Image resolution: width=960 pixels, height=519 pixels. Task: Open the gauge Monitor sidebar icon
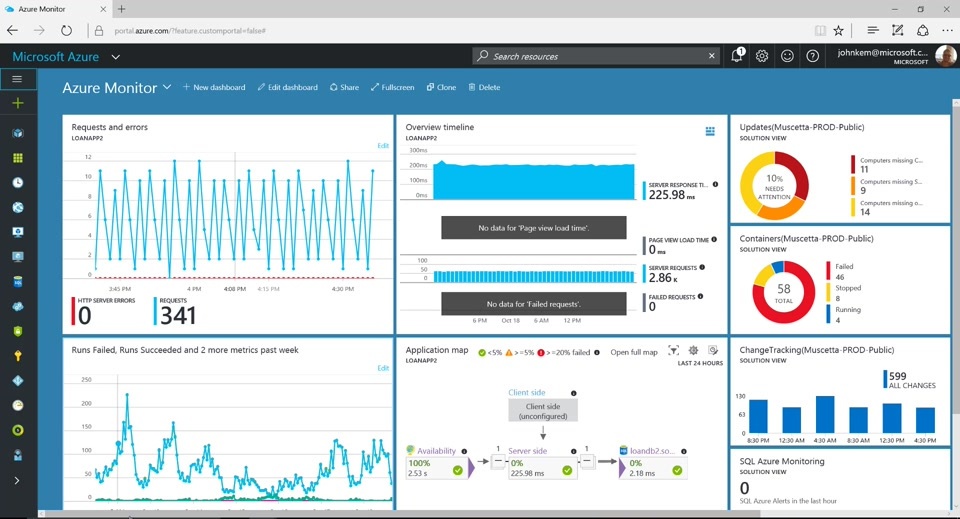(x=18, y=405)
